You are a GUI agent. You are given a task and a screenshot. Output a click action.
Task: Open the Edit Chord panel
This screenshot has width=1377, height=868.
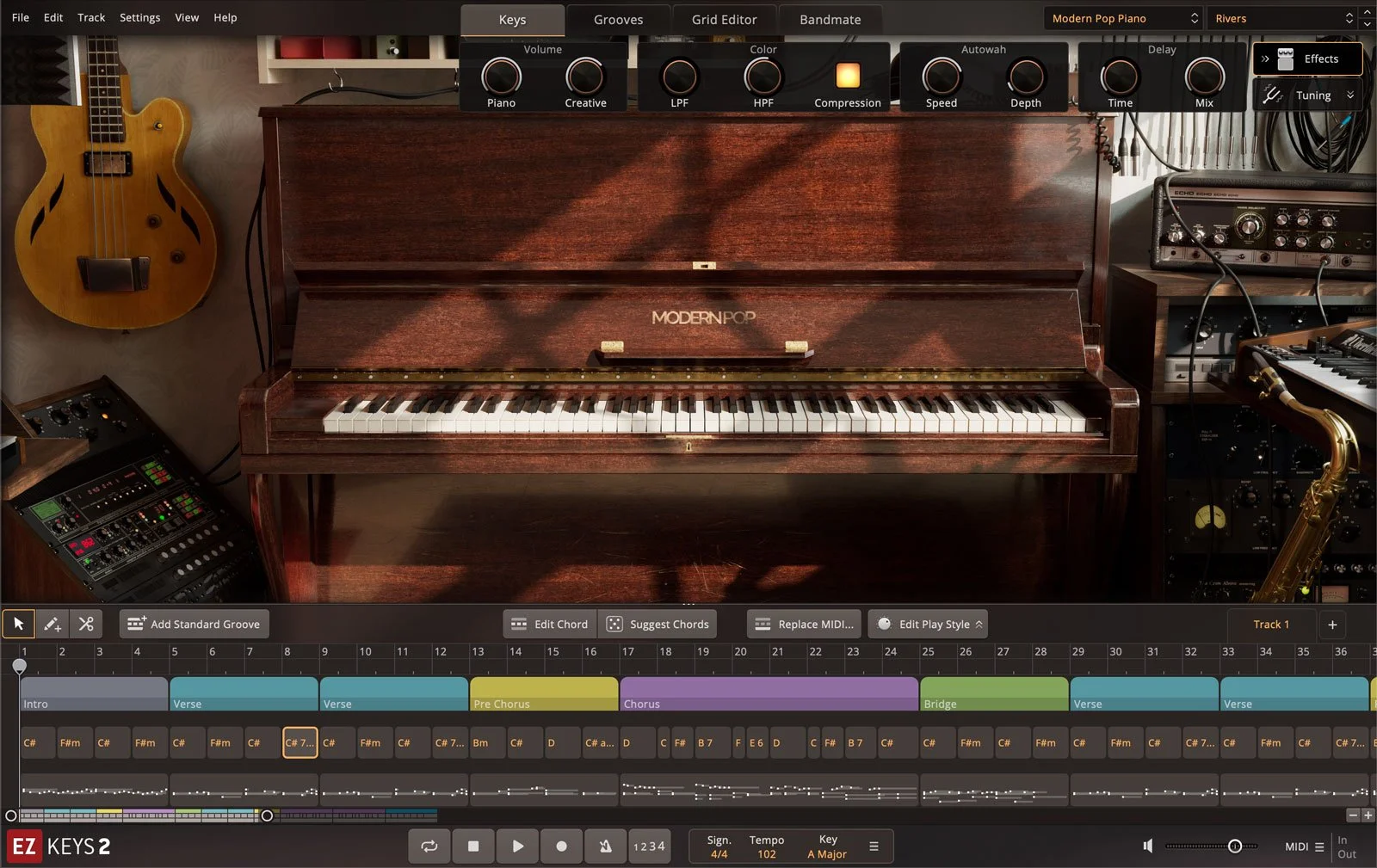[x=549, y=624]
